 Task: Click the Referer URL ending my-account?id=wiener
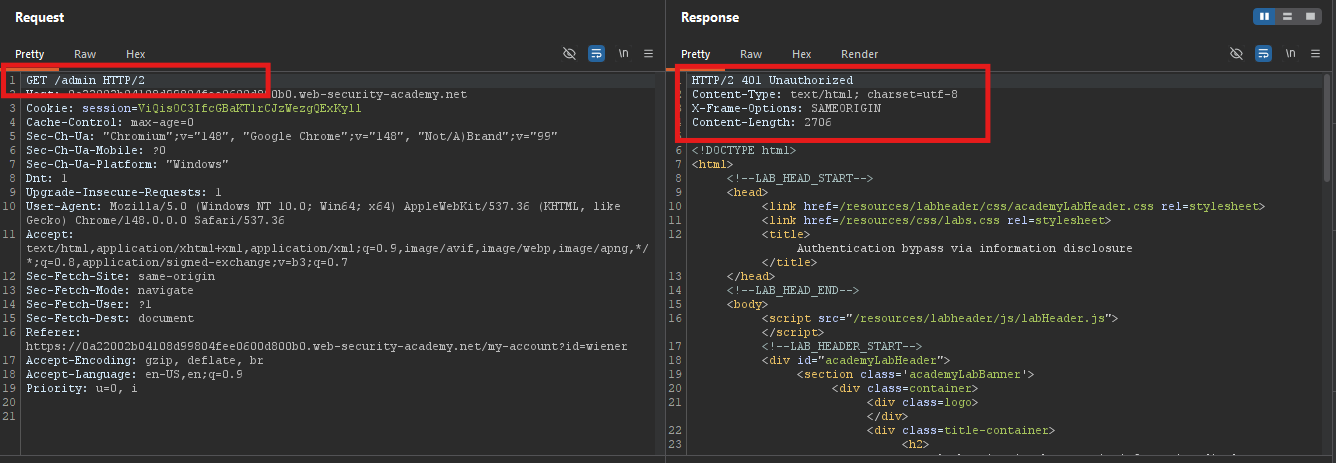pyautogui.click(x=327, y=346)
